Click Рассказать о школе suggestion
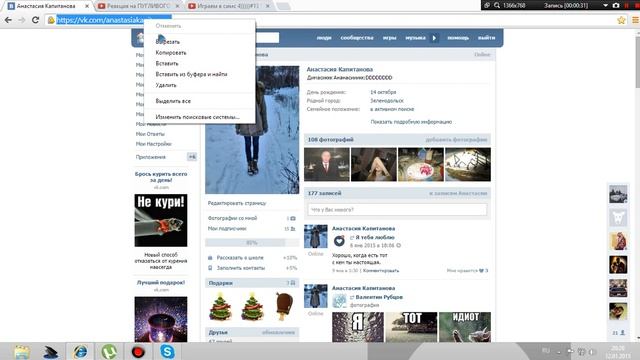Screen dimensions: 640x360 [240, 258]
